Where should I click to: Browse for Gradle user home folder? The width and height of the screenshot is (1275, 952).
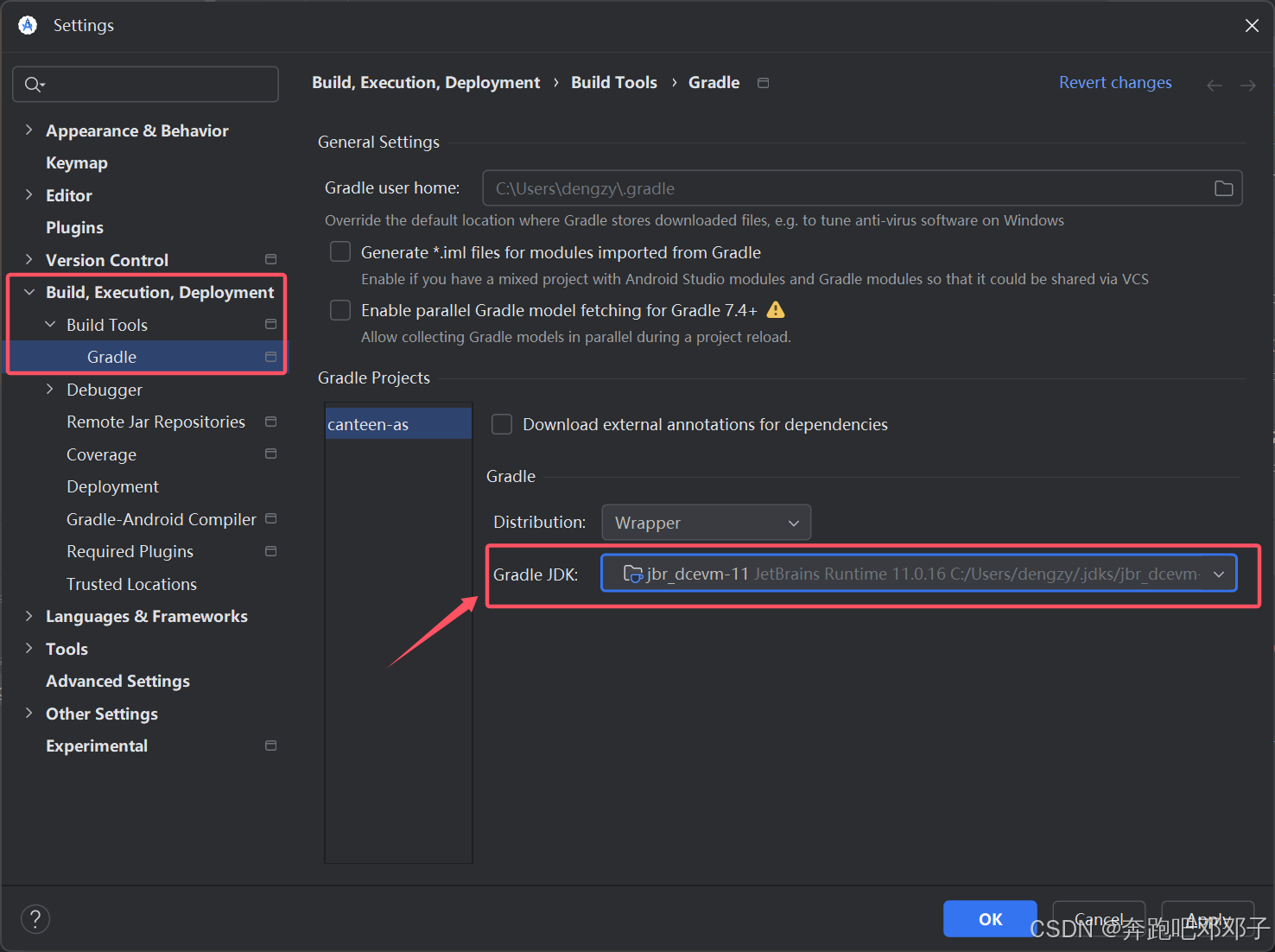click(1223, 188)
